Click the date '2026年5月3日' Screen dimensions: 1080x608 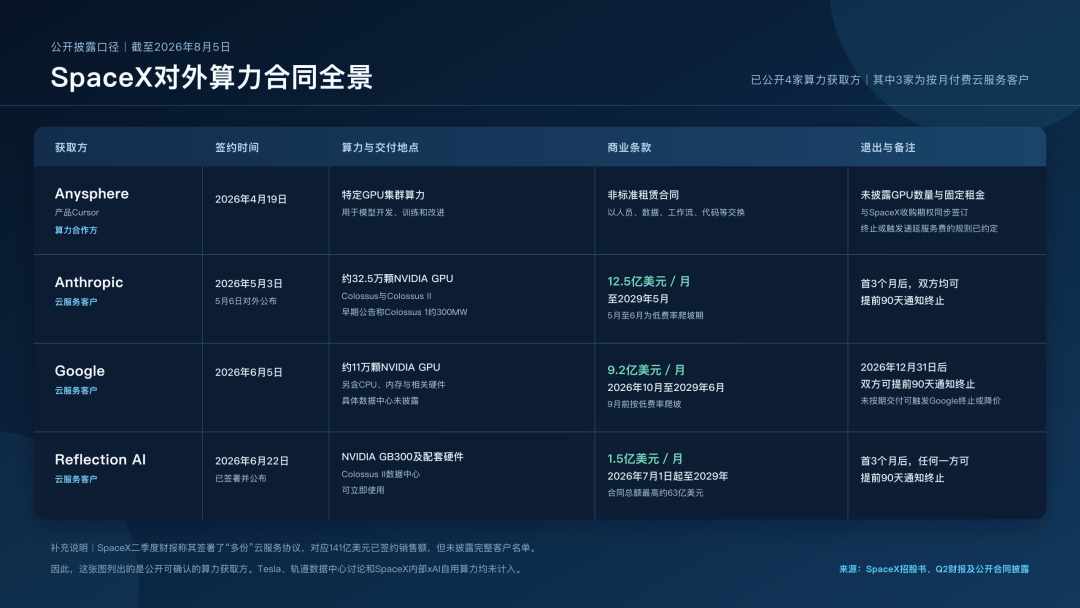coord(249,284)
